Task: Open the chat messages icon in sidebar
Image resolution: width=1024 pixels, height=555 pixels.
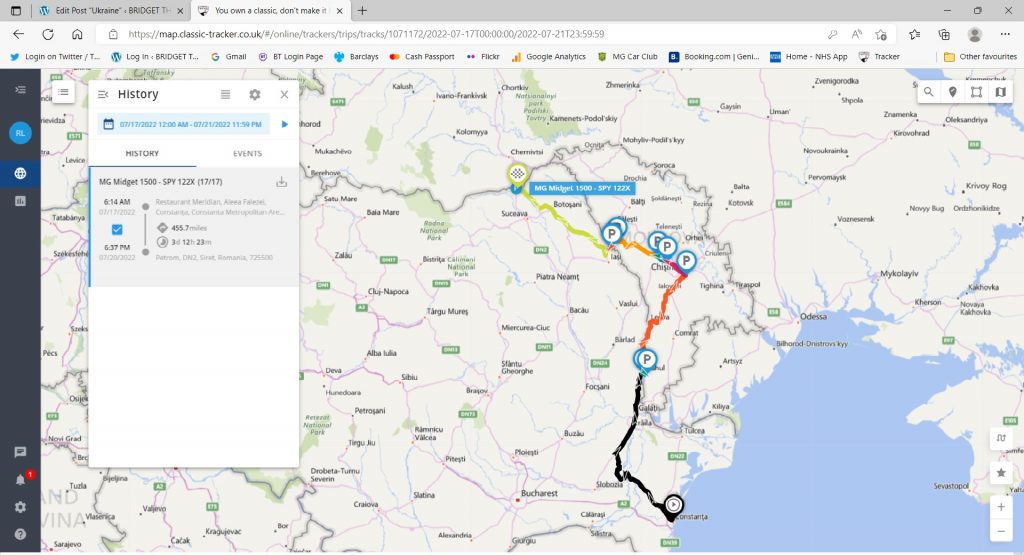Action: point(20,452)
